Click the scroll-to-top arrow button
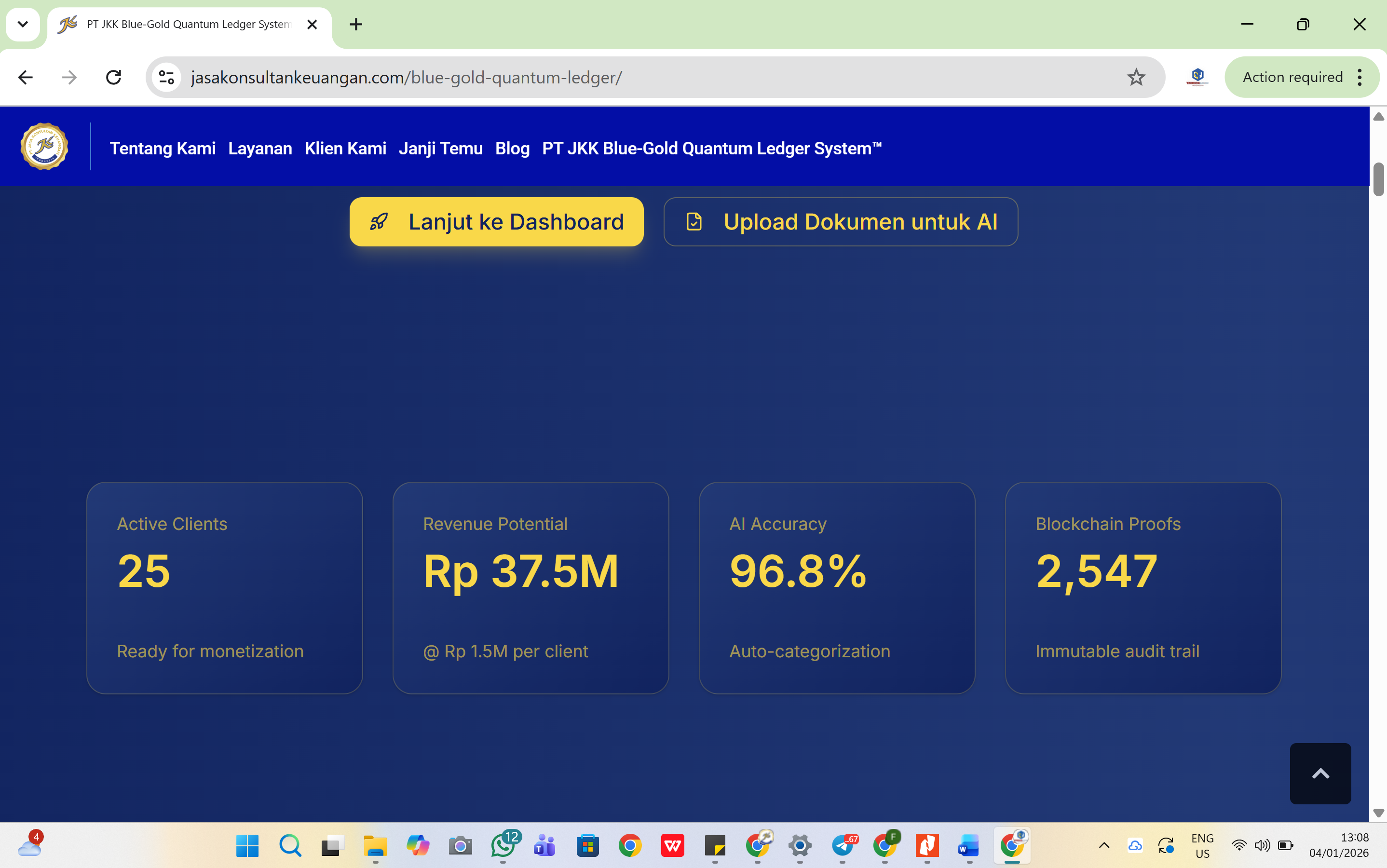 (1320, 773)
